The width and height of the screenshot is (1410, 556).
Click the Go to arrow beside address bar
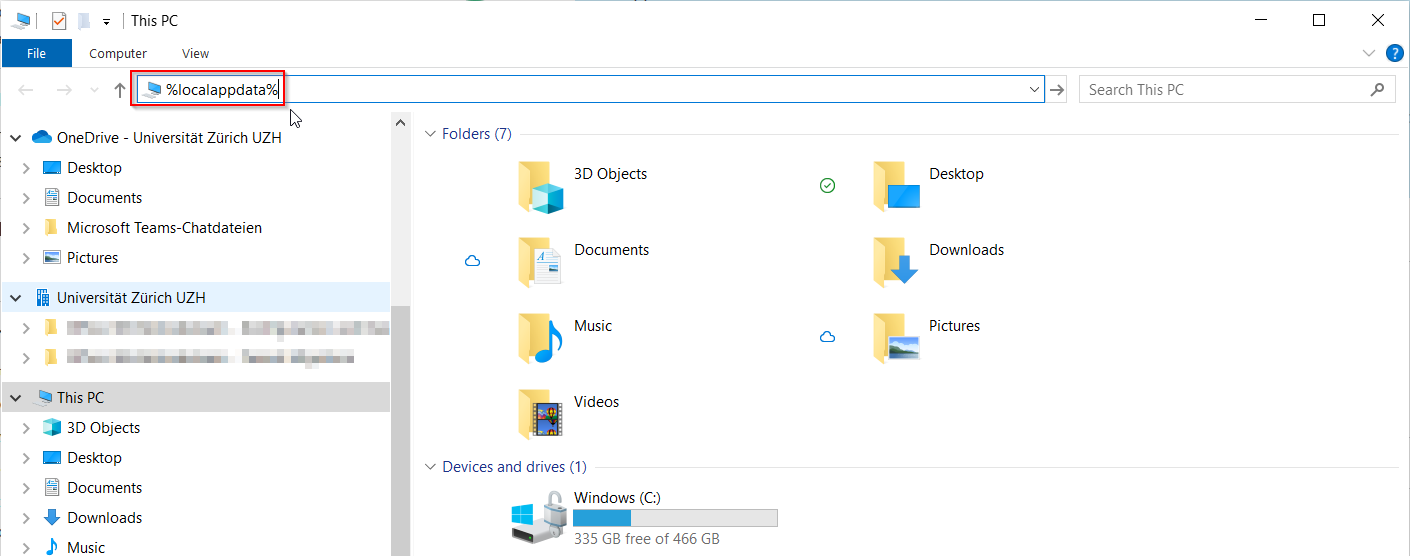pyautogui.click(x=1058, y=90)
